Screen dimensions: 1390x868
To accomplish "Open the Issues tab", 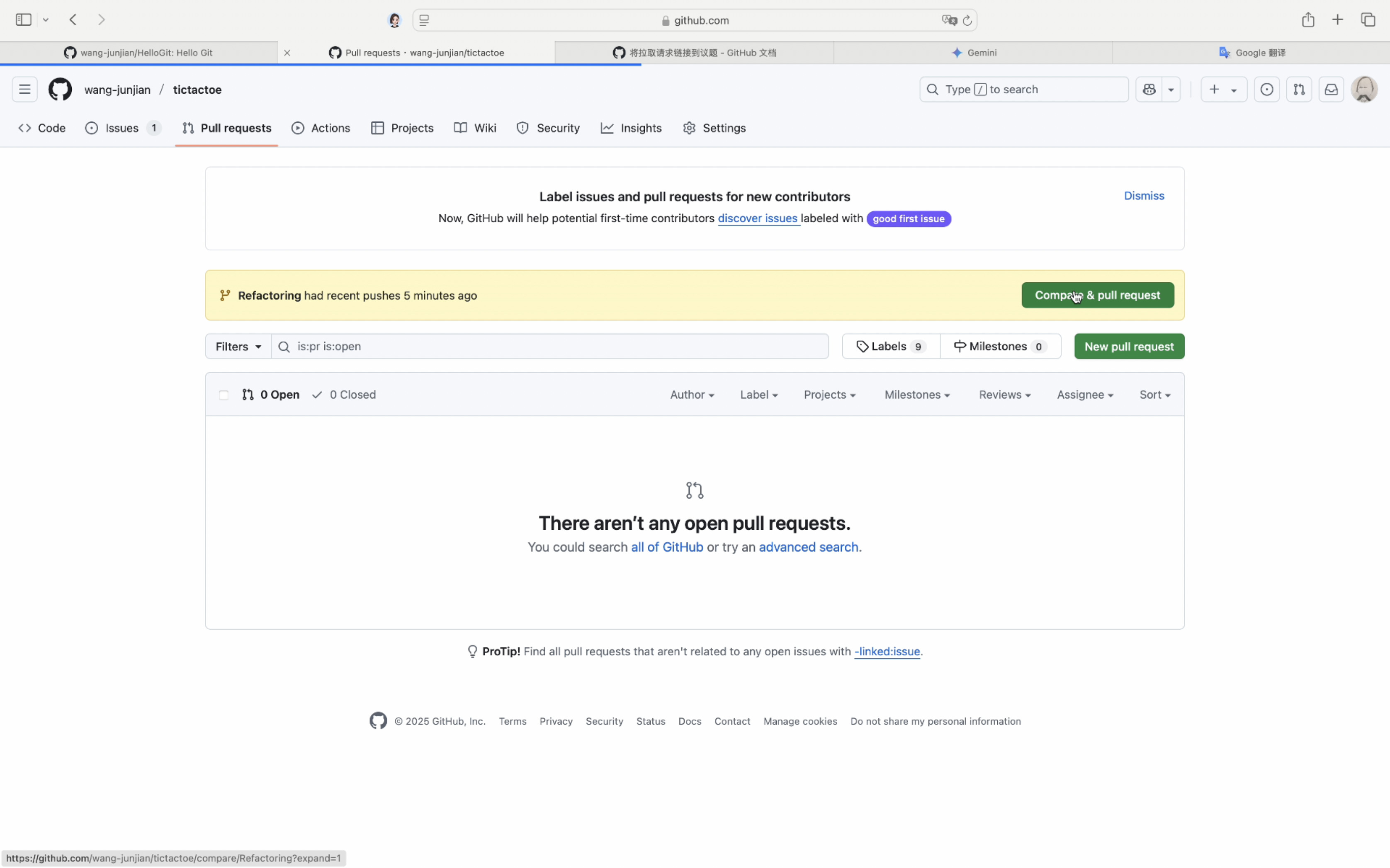I will (122, 128).
